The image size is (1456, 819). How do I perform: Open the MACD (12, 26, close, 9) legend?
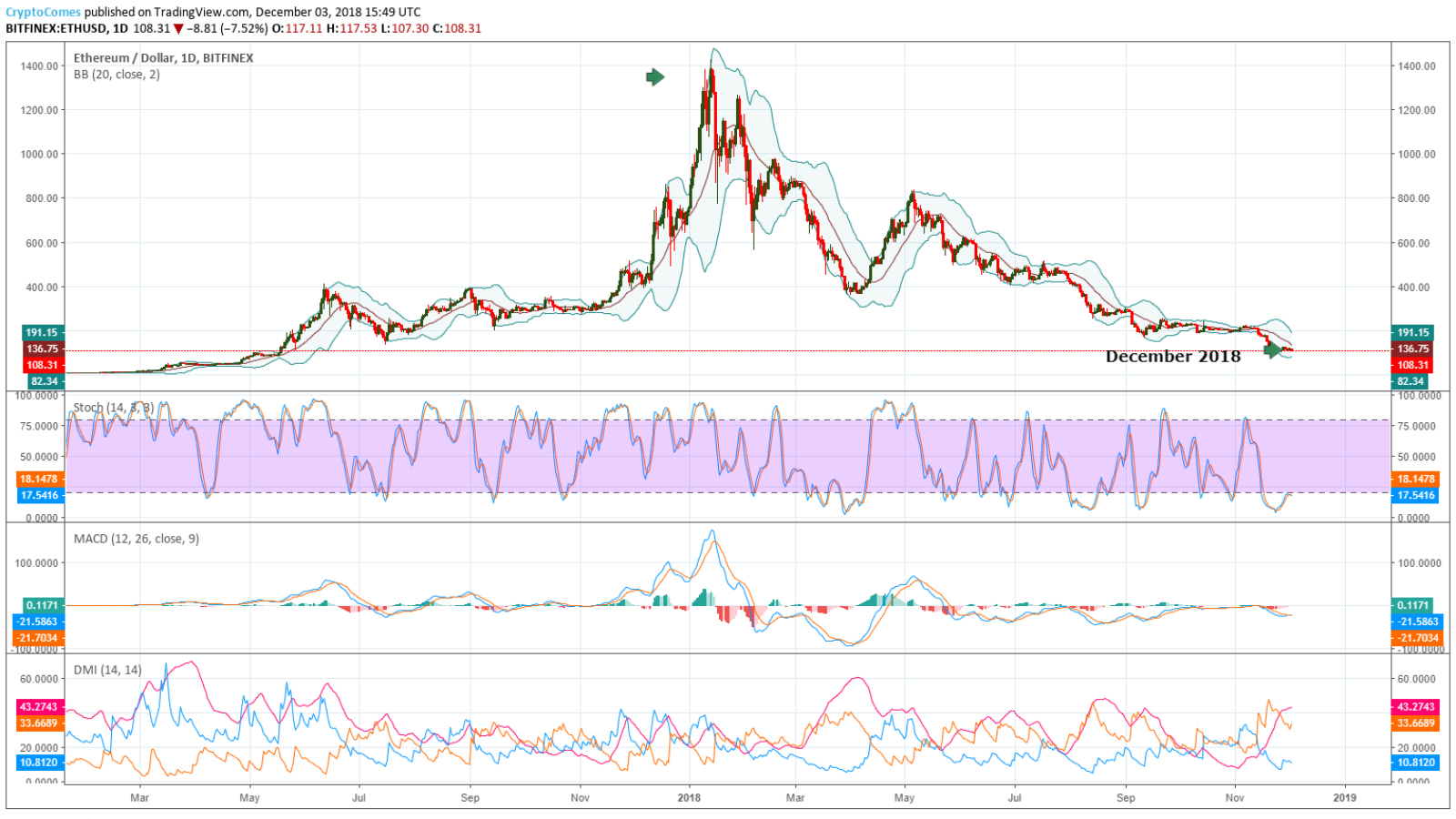click(136, 539)
